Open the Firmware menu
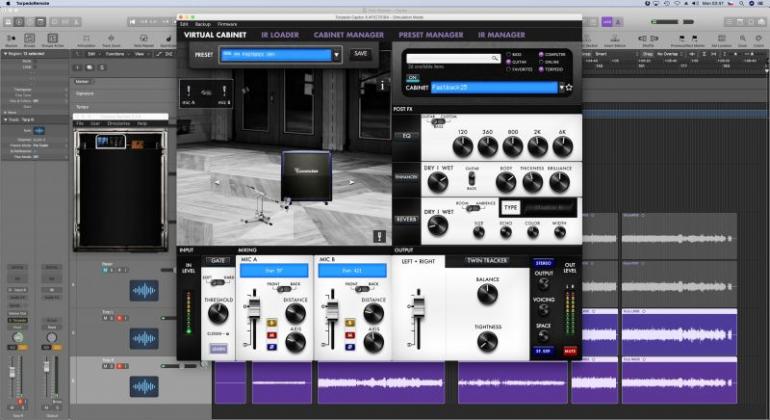 point(227,24)
